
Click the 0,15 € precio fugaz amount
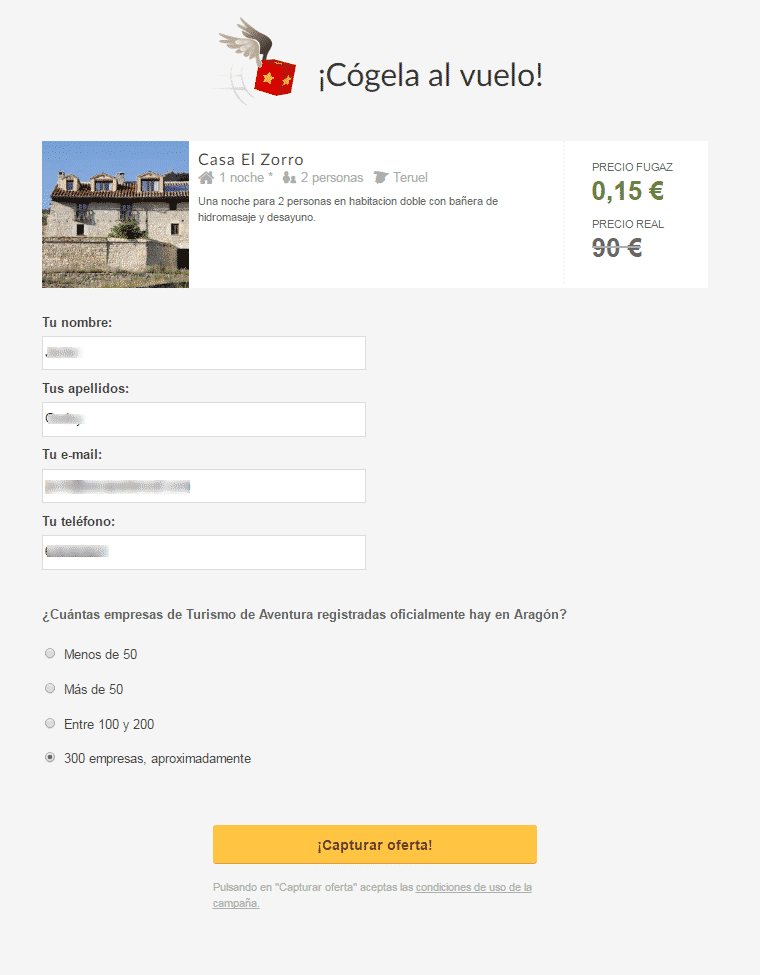point(628,190)
